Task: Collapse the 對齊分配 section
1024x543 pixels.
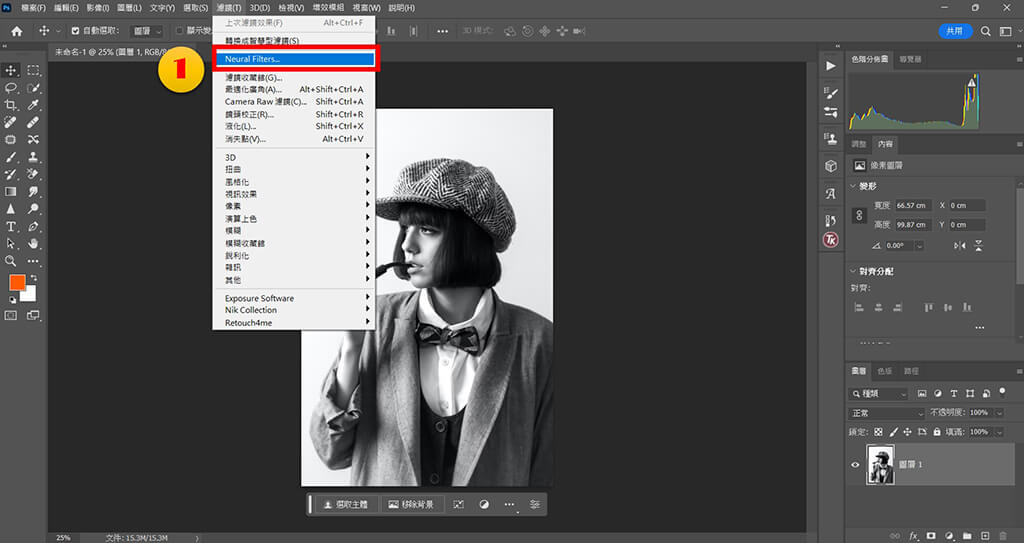Action: pyautogui.click(x=852, y=271)
